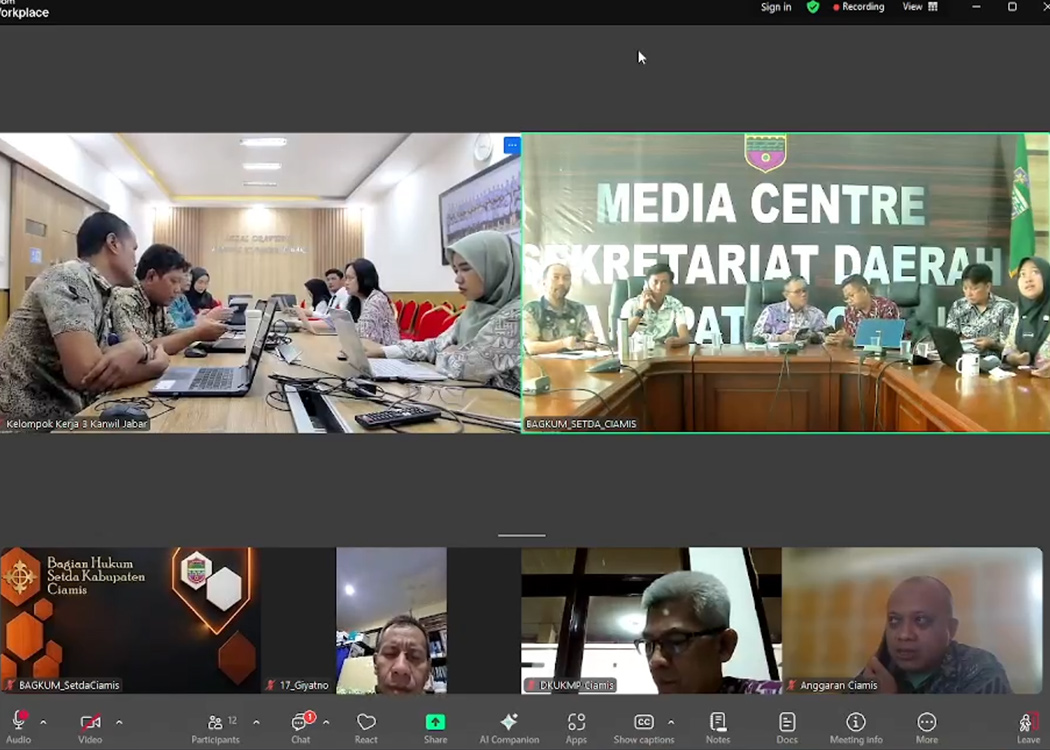Click the green Share screen icon
This screenshot has width=1050, height=750.
click(435, 727)
